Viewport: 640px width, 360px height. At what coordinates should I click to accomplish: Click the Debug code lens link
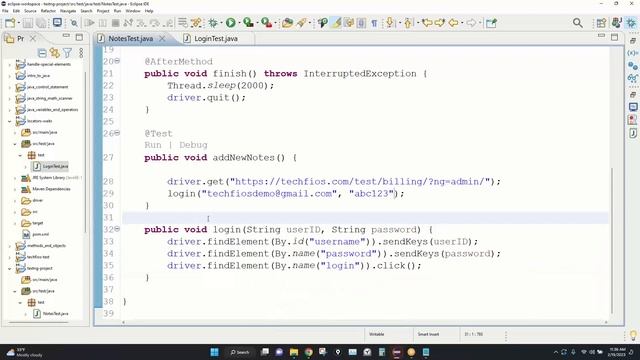point(193,145)
